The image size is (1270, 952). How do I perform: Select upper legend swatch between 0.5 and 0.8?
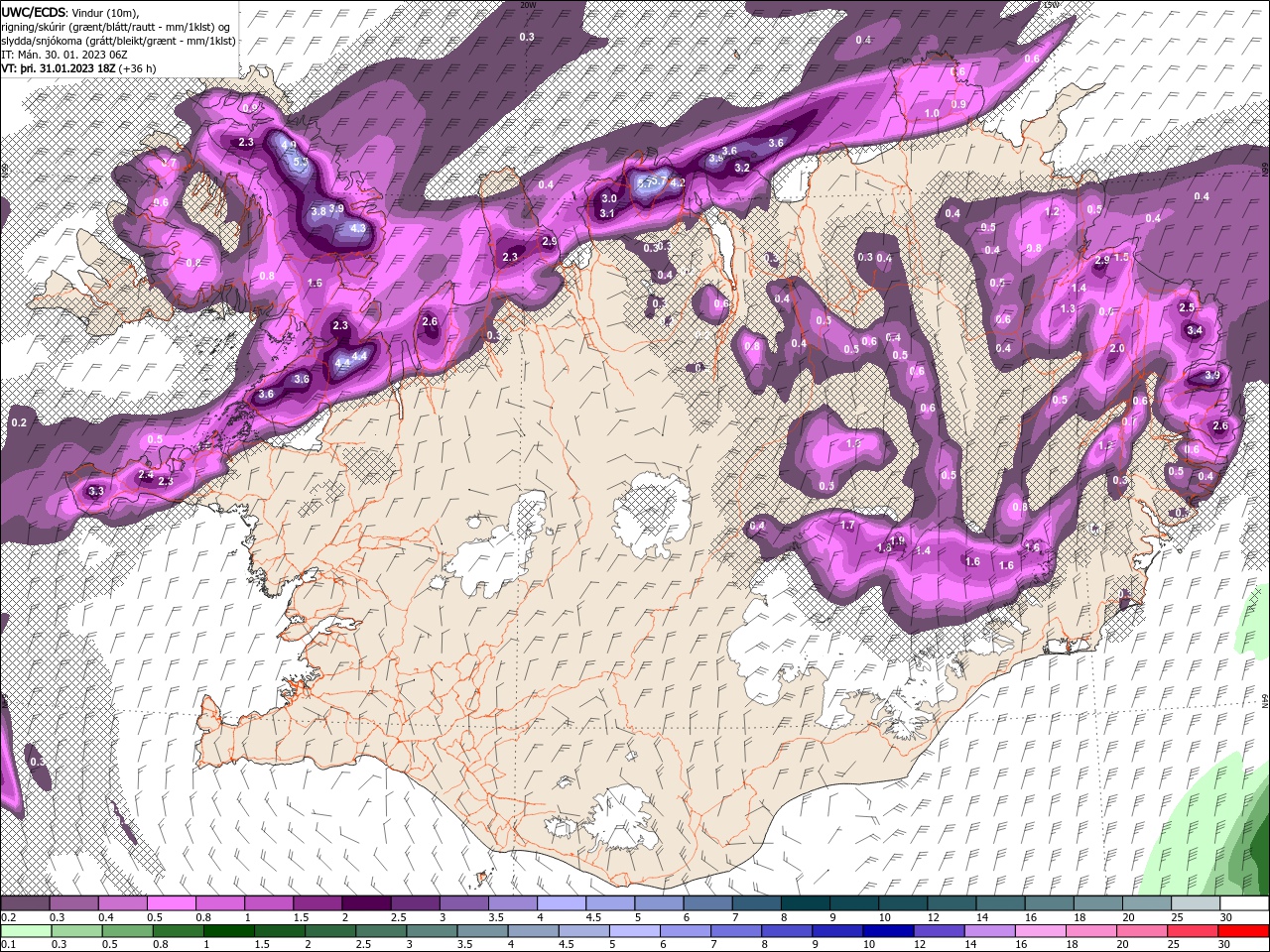tap(171, 903)
